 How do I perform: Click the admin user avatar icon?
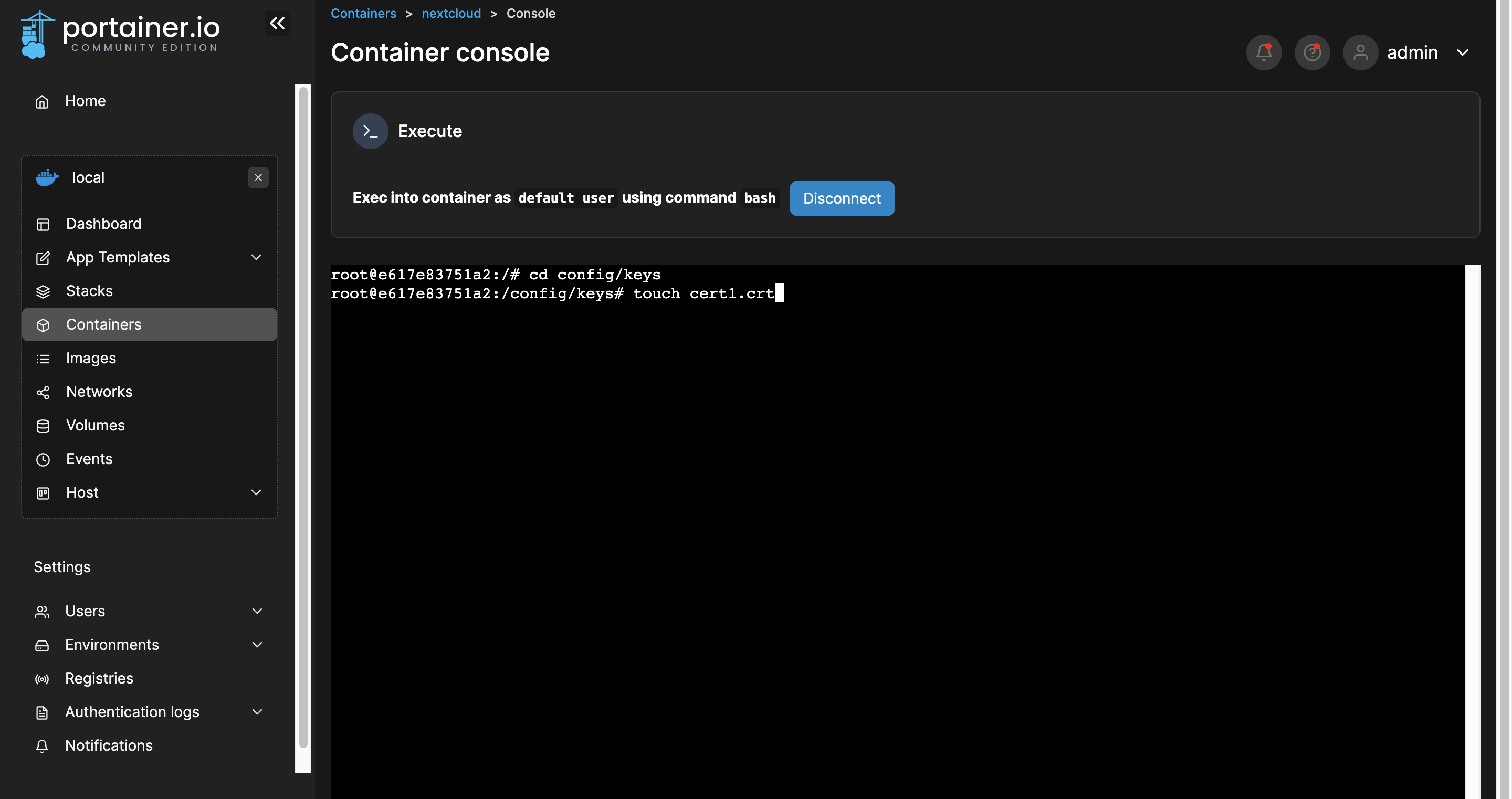click(x=1360, y=53)
